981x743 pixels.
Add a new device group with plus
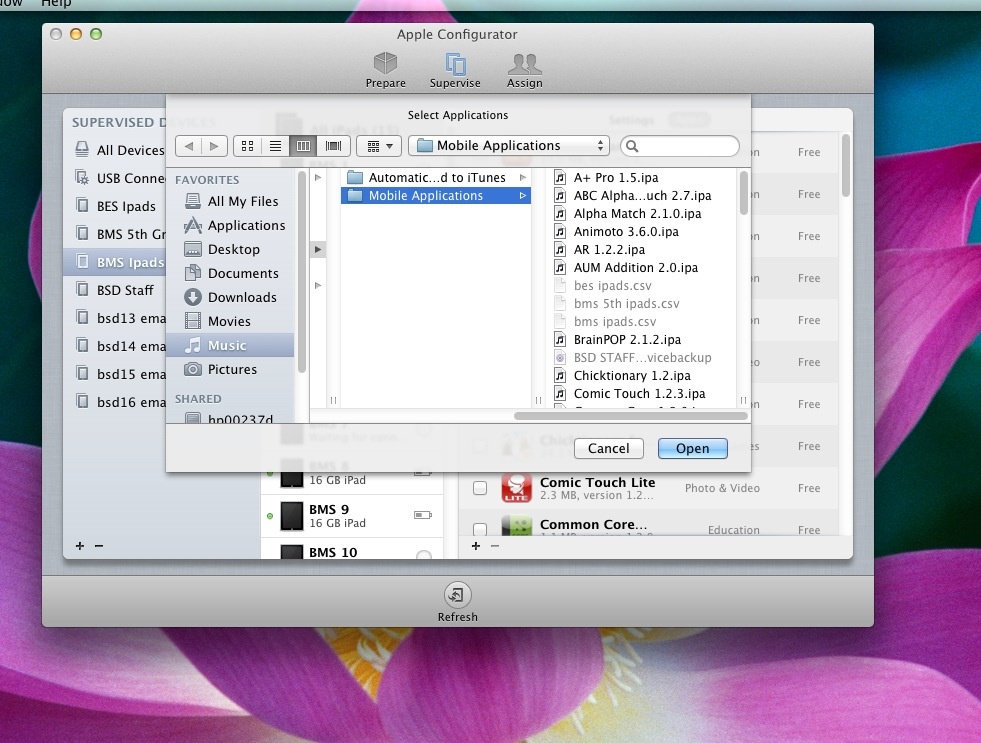[79, 546]
